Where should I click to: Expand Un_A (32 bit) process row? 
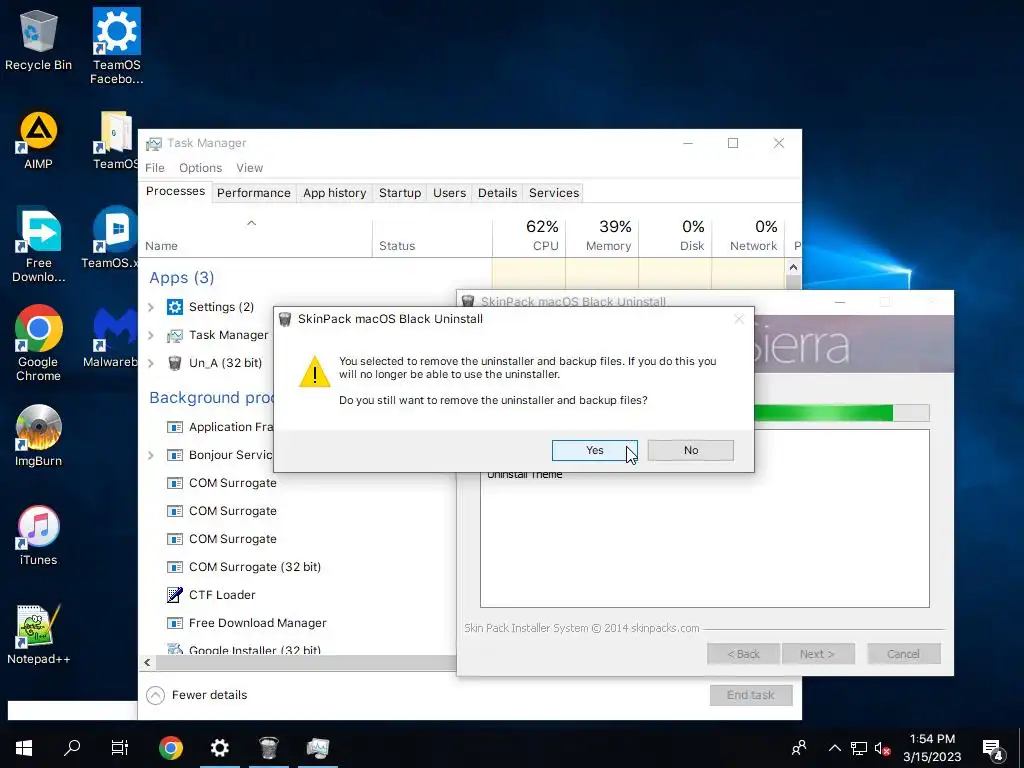151,363
